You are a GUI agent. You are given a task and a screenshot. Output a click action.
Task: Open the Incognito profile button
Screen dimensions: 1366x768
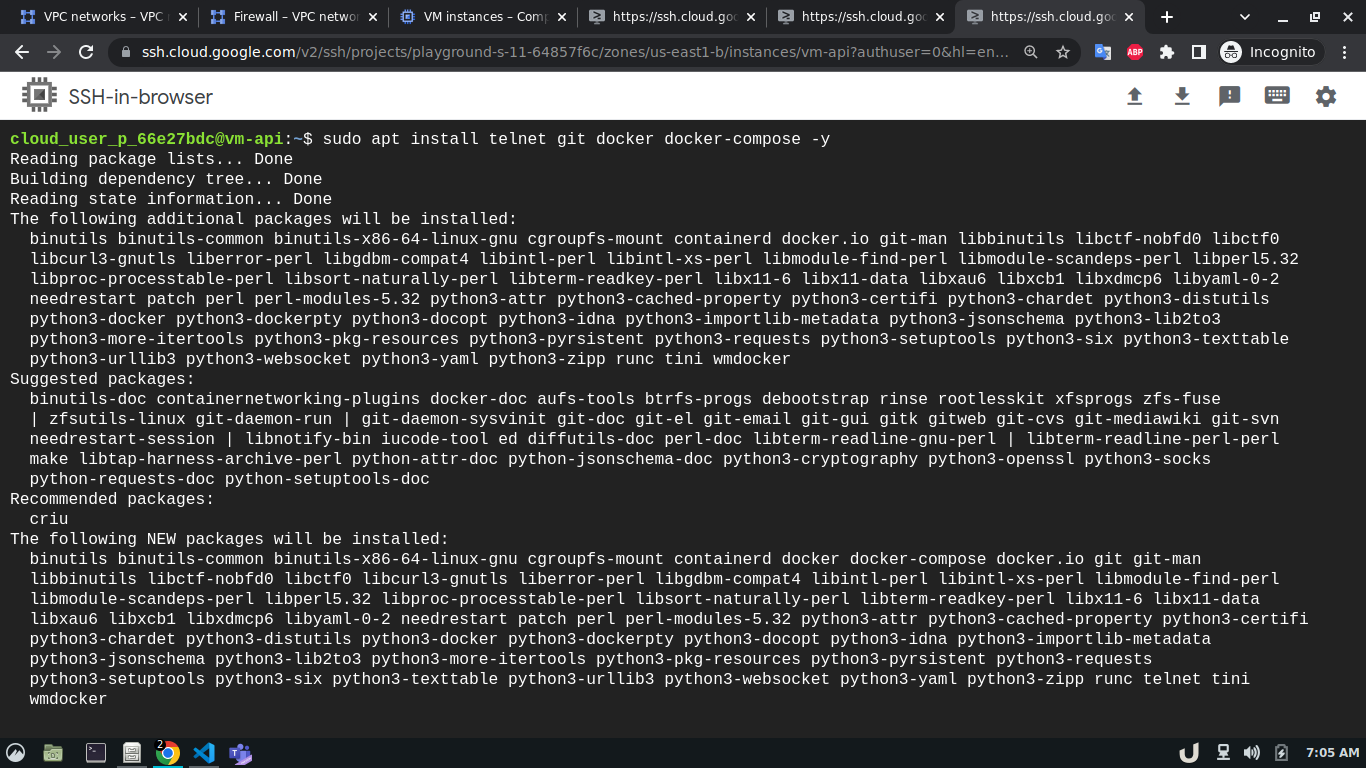pyautogui.click(x=1270, y=52)
